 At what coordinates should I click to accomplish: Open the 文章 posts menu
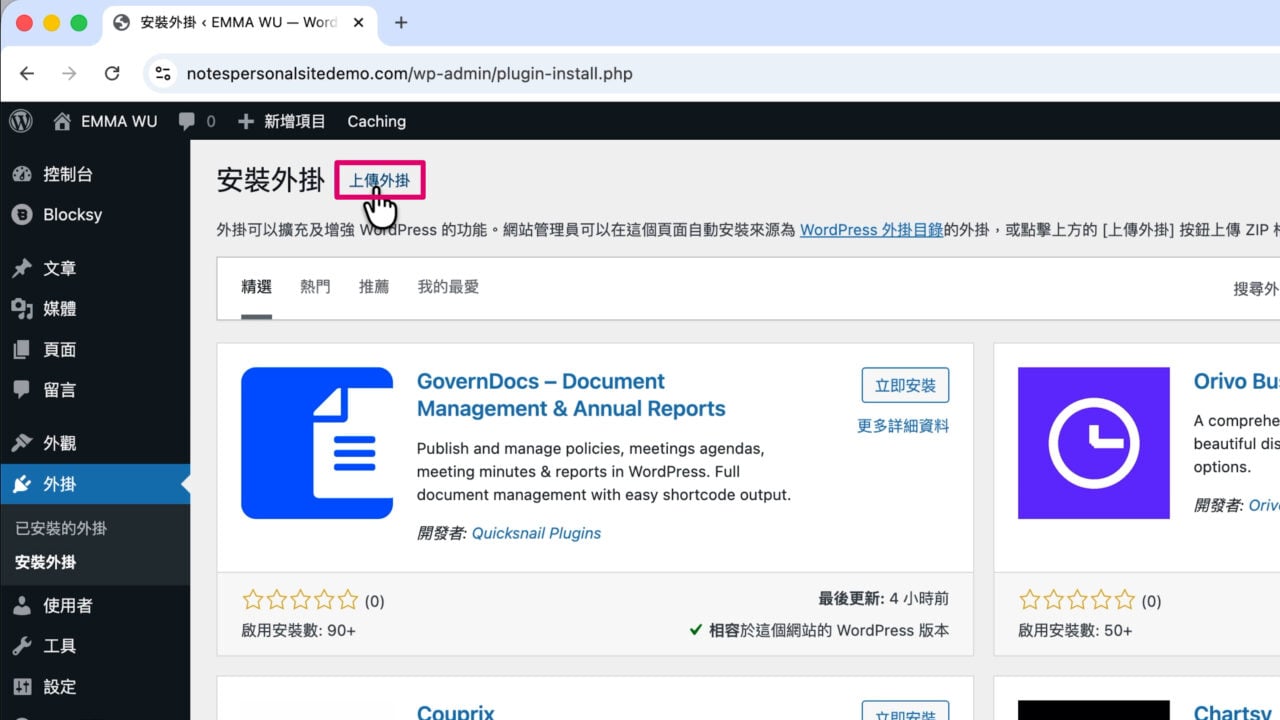pos(95,268)
